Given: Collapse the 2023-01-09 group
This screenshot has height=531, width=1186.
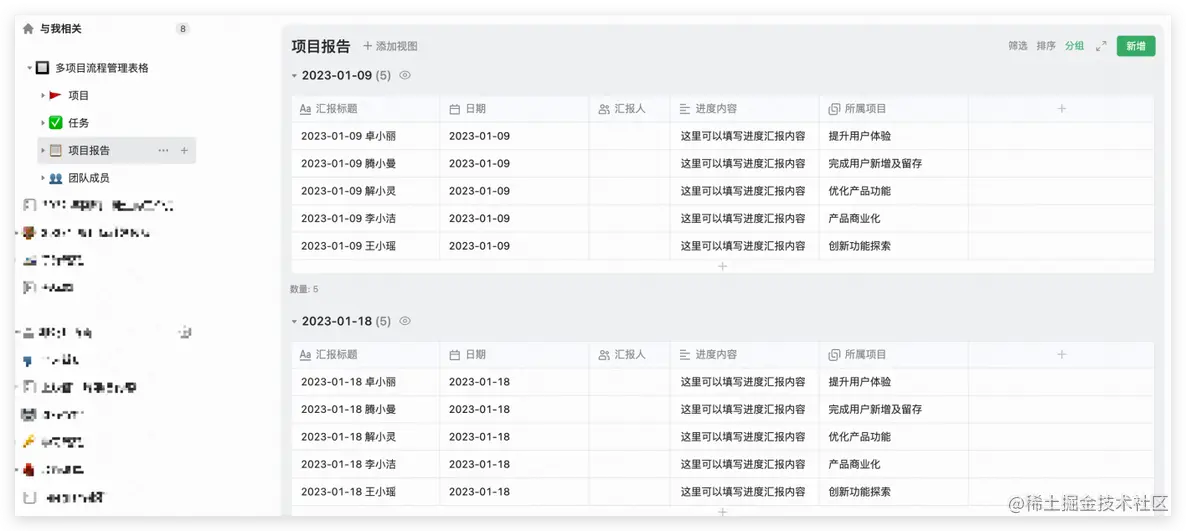Looking at the screenshot, I should point(294,76).
